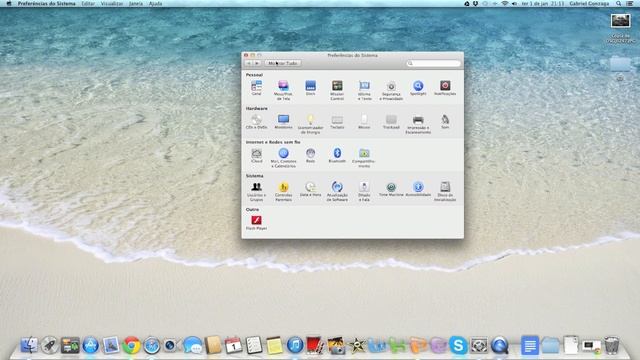Open the Trash in the Dock
This screenshot has height=360, width=640.
(x=611, y=345)
